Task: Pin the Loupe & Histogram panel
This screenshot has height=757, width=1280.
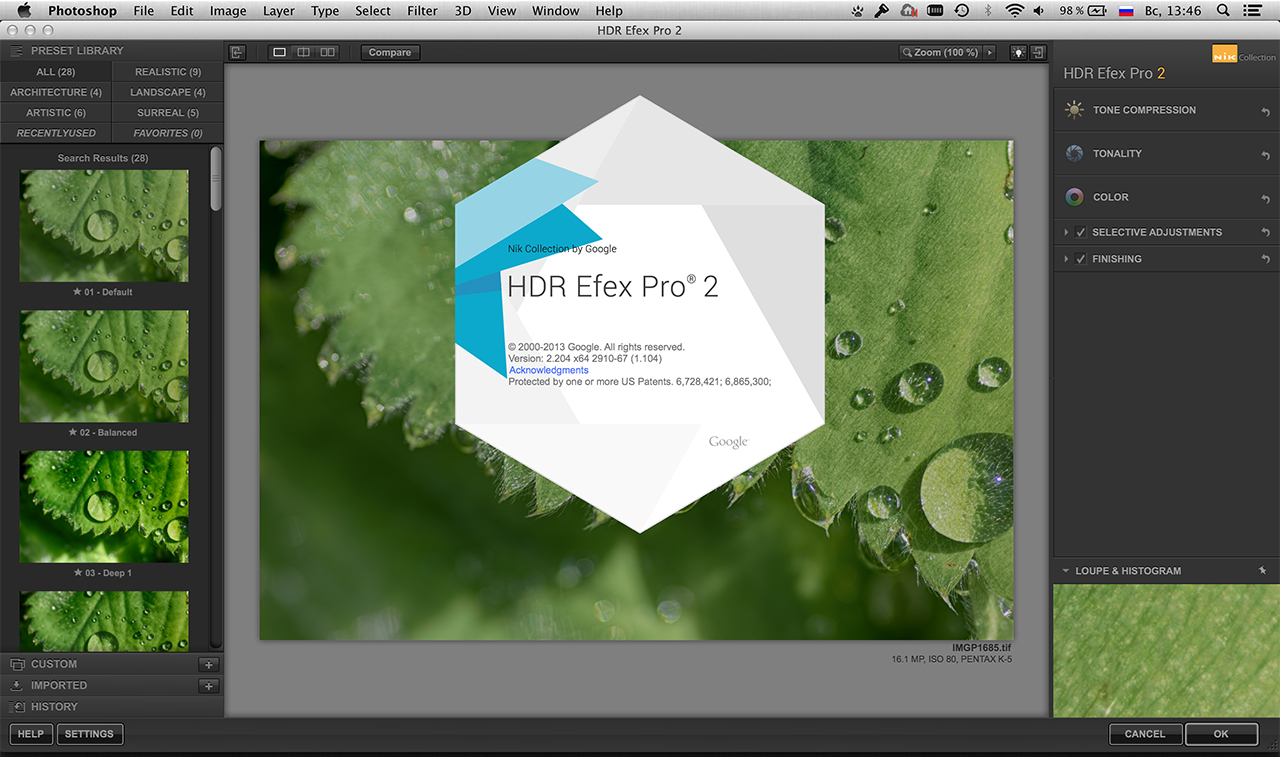Action: 1262,570
